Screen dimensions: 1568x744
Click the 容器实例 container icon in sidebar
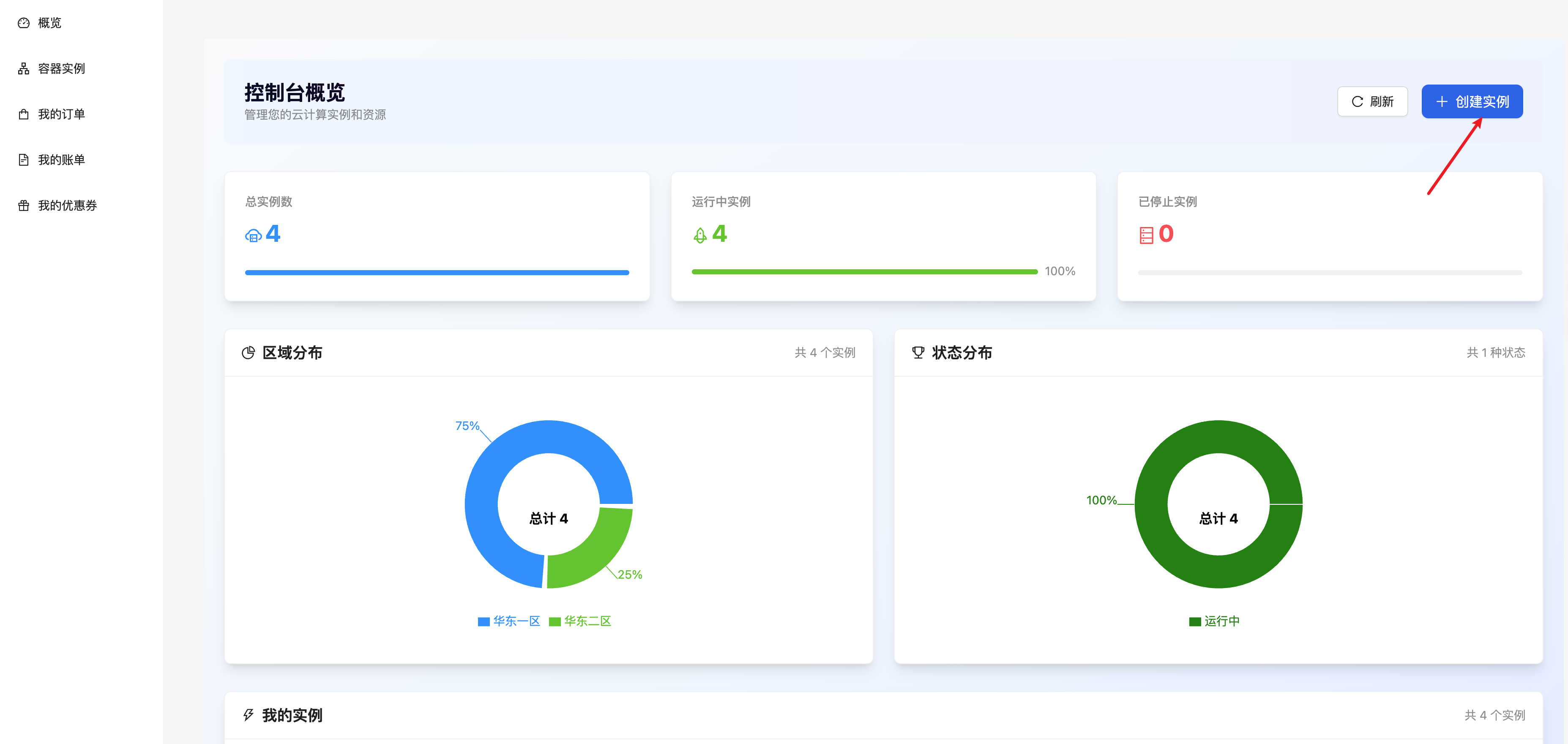(23, 68)
